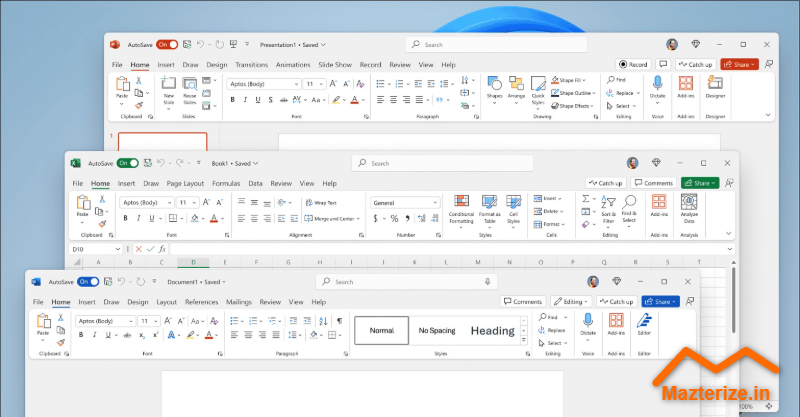
Task: Open Analyze Data in Excel
Action: tap(689, 208)
